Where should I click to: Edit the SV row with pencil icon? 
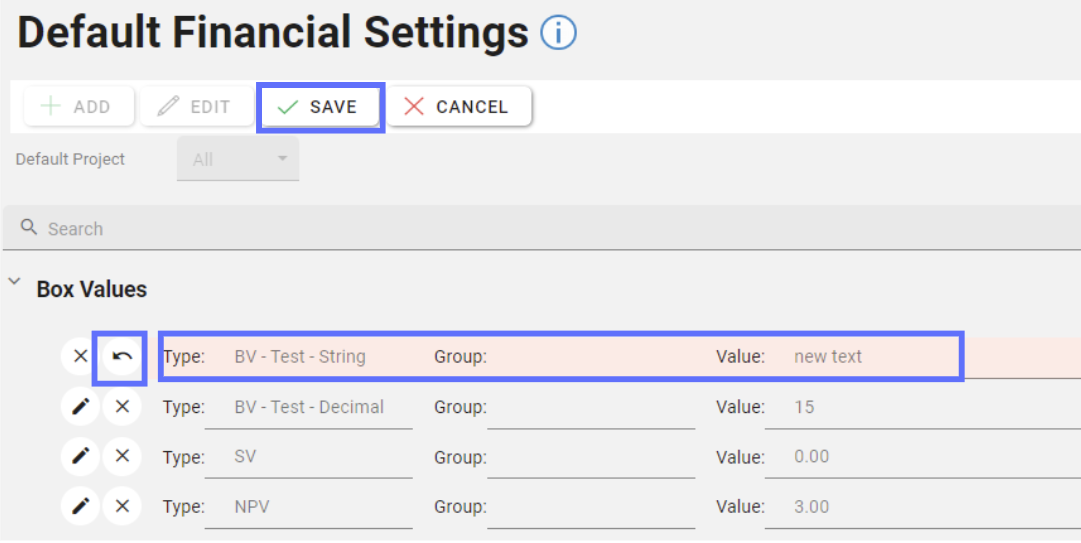pos(81,457)
